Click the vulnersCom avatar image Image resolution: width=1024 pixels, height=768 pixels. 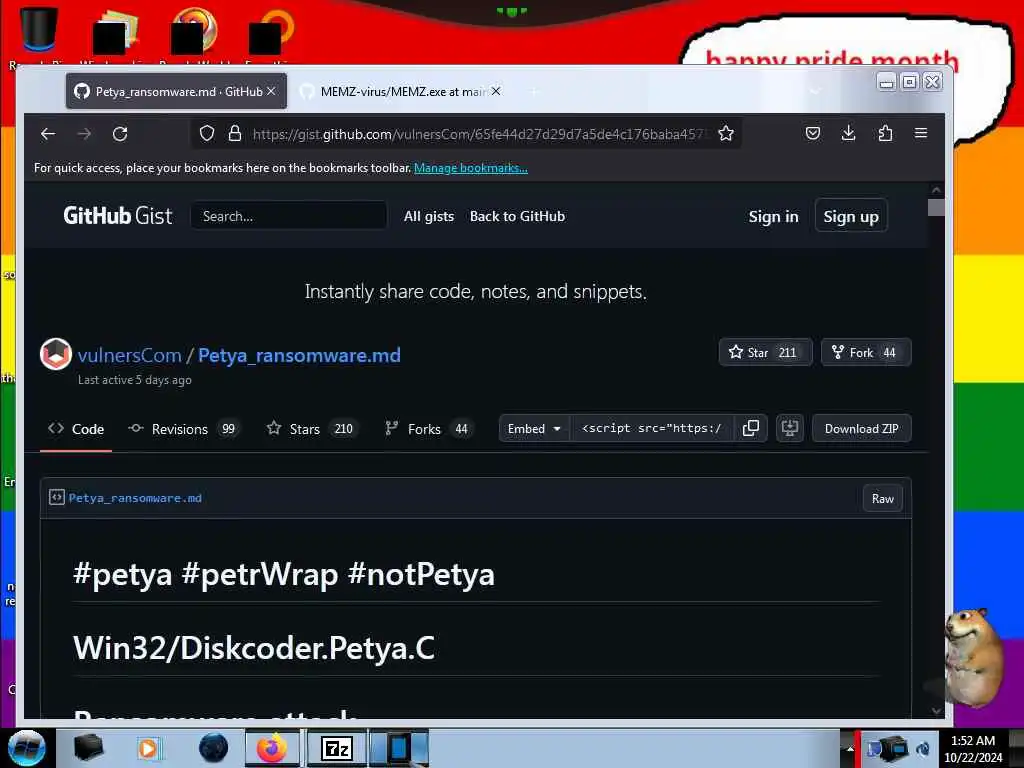click(56, 354)
